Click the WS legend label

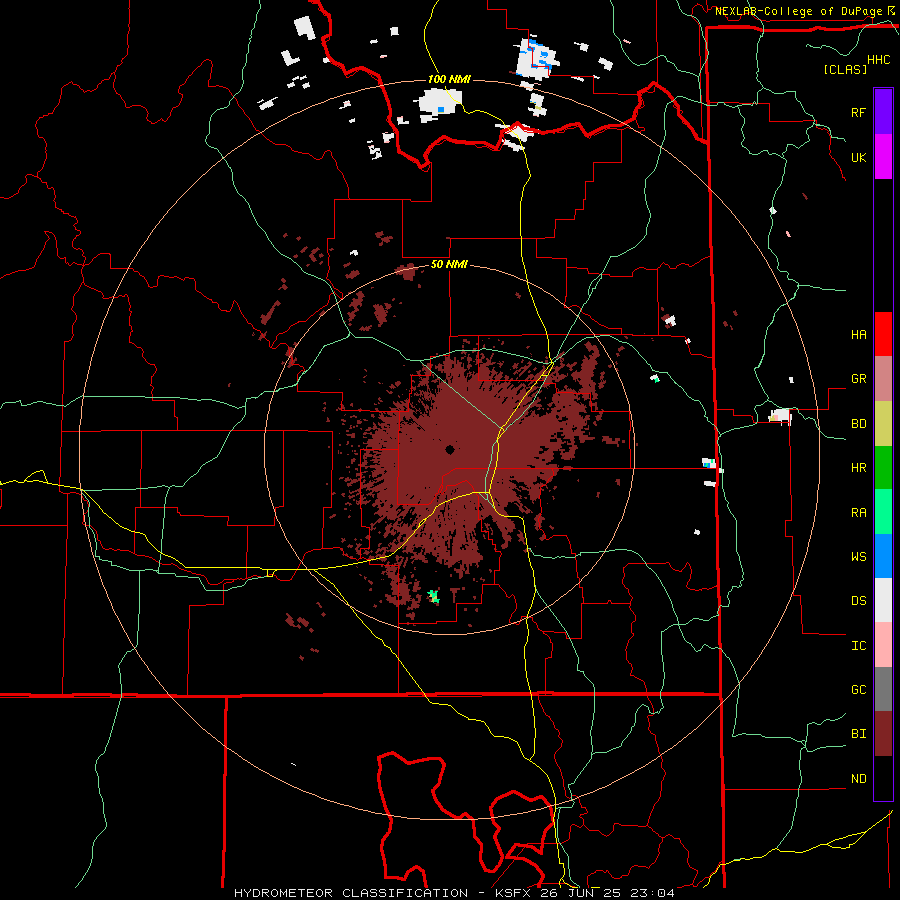coord(858,557)
